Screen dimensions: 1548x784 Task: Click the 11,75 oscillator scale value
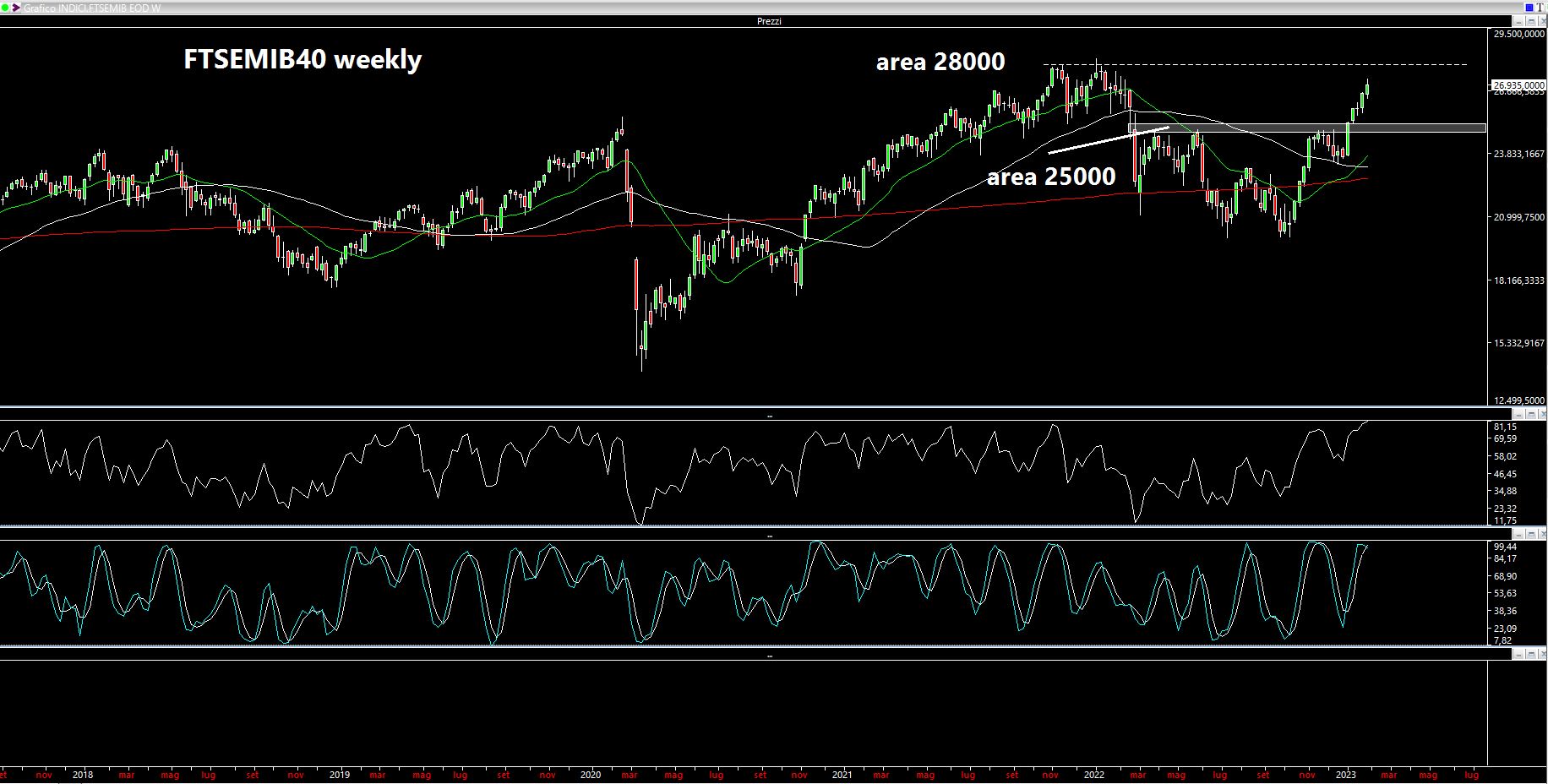tap(1505, 520)
